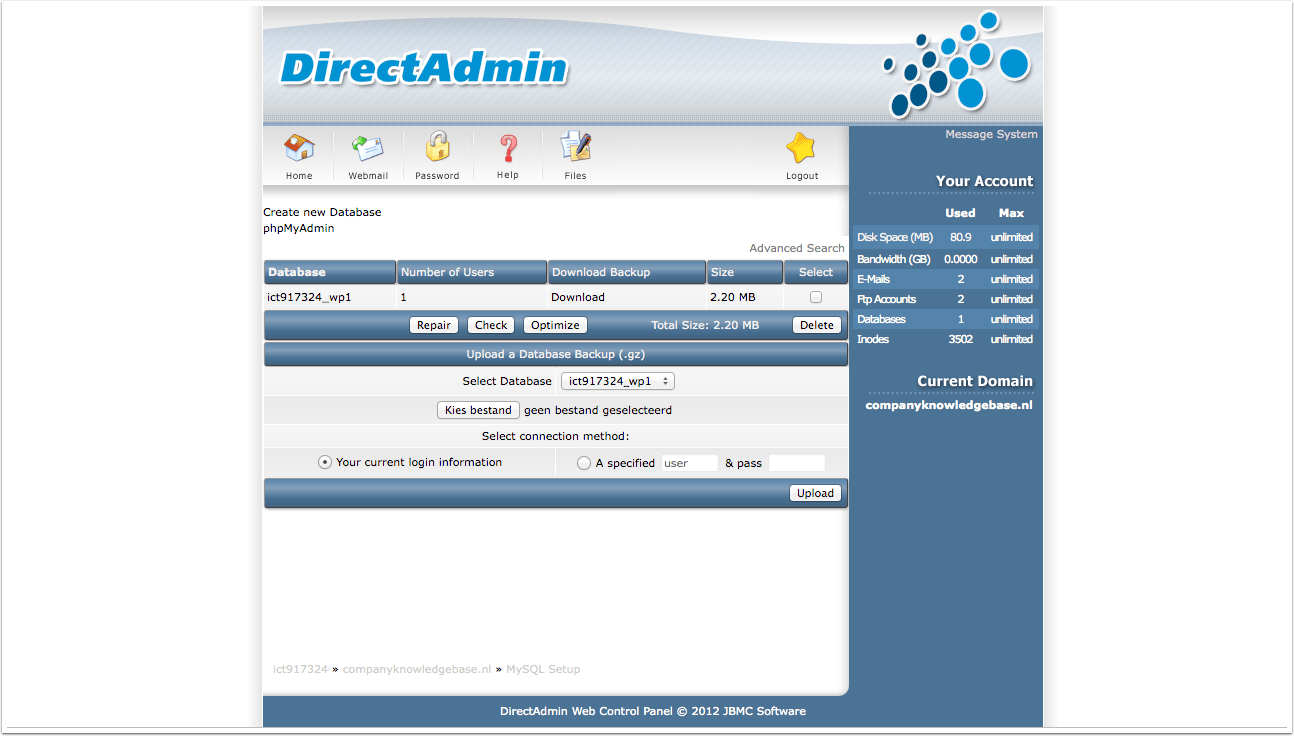Open the Webmail envelope icon
The image size is (1294, 736).
[x=367, y=148]
